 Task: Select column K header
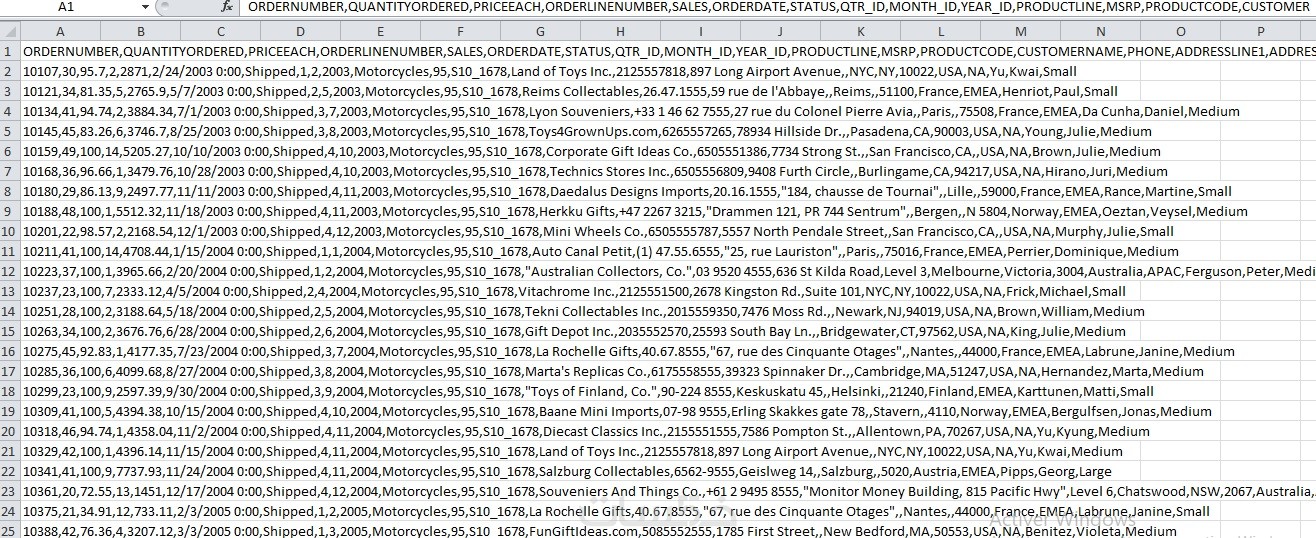coord(859,31)
